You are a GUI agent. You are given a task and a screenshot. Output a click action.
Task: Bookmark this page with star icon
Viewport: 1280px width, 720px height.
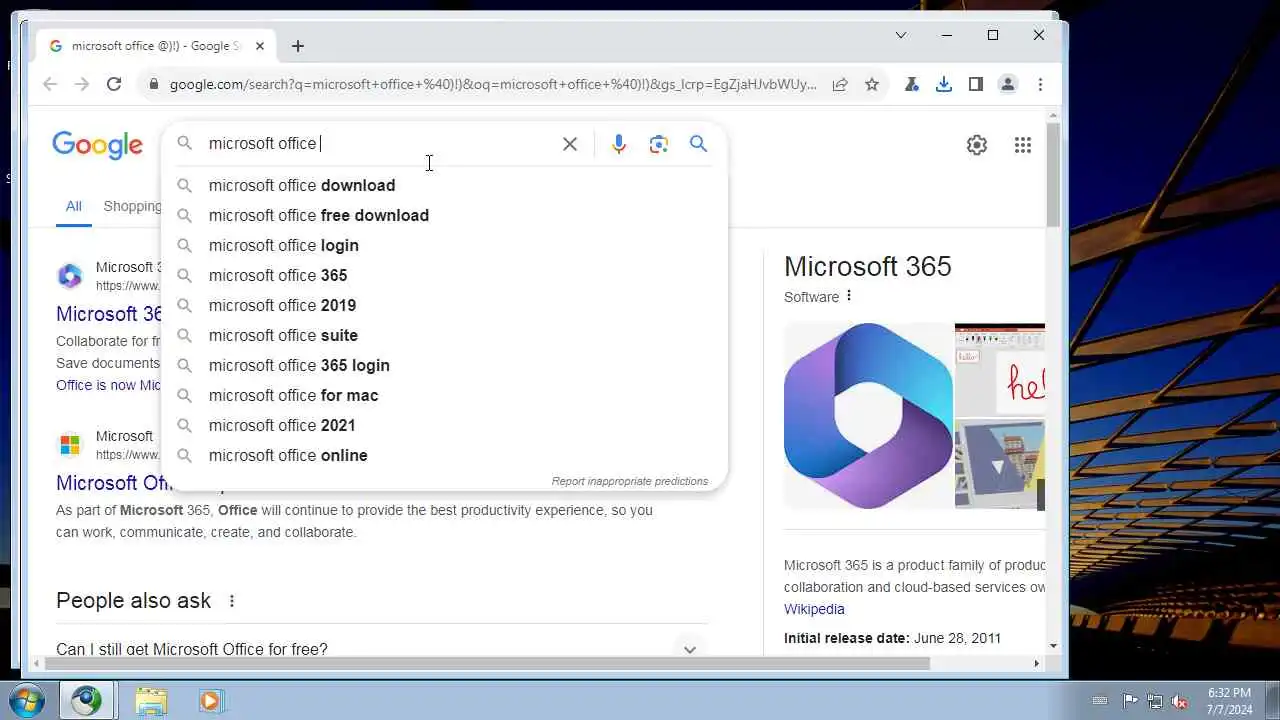872,84
